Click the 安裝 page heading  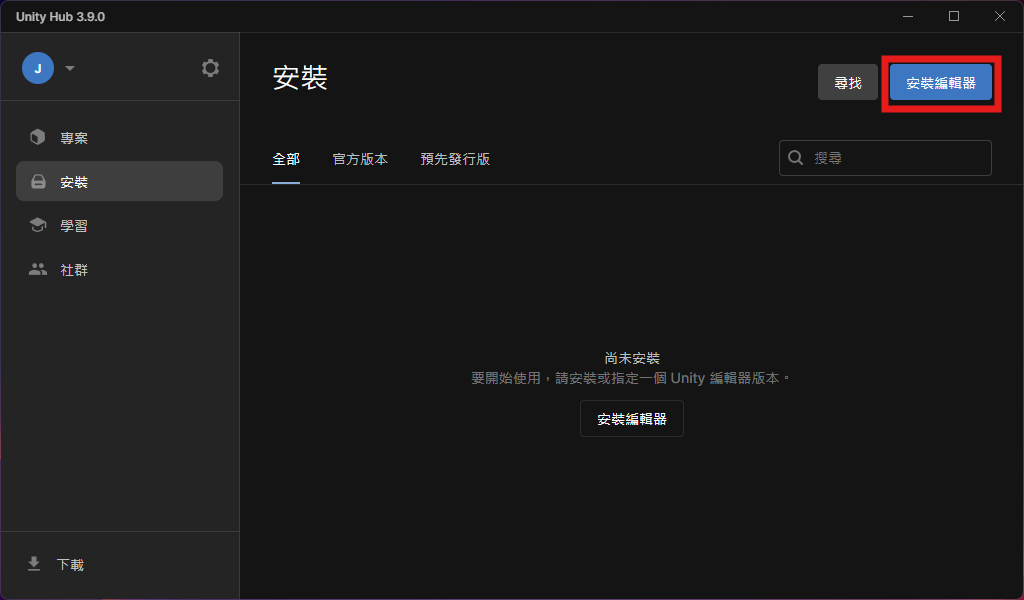[x=300, y=78]
